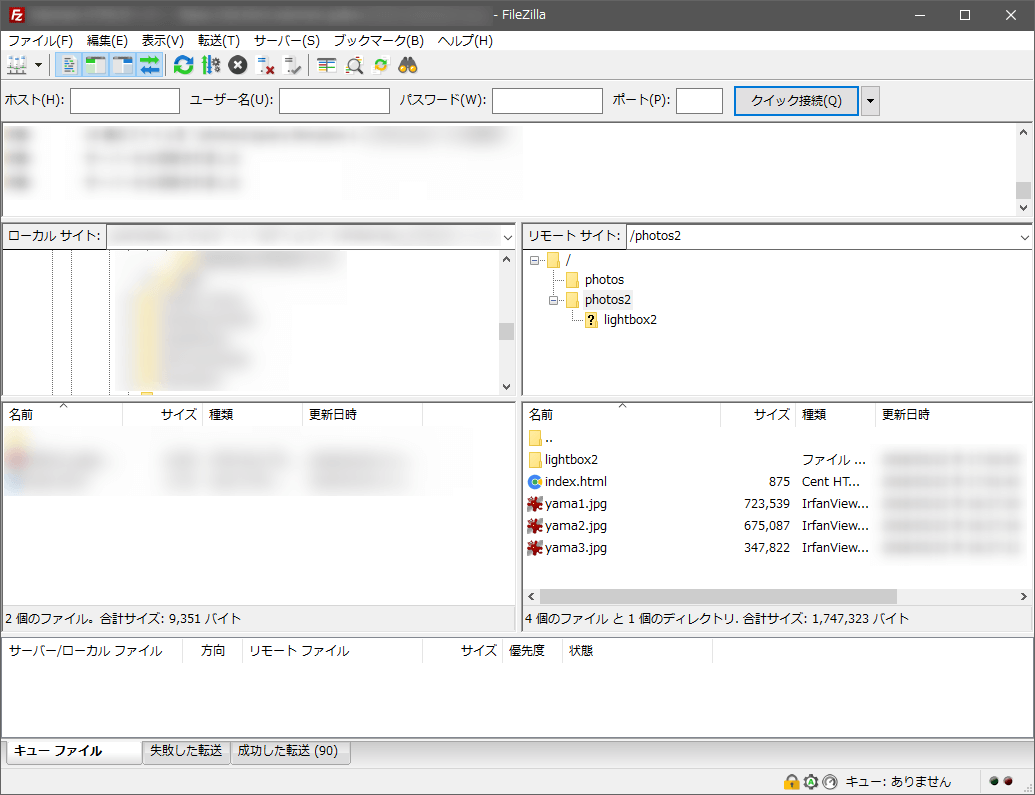This screenshot has height=795, width=1035.
Task: Refresh the file and folder lists
Action: pyautogui.click(x=183, y=66)
